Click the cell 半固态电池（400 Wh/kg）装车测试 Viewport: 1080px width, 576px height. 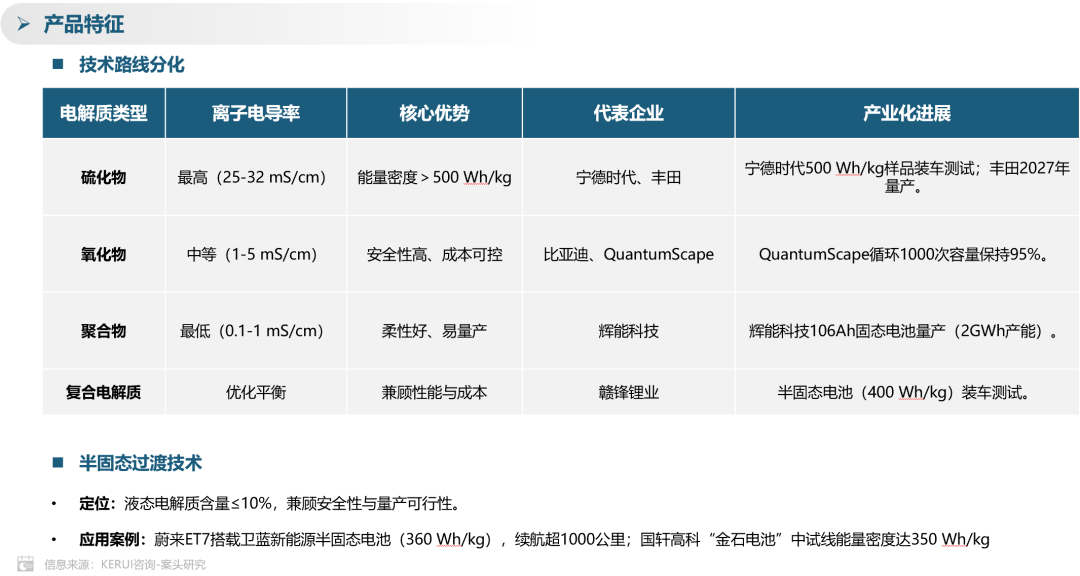906,392
